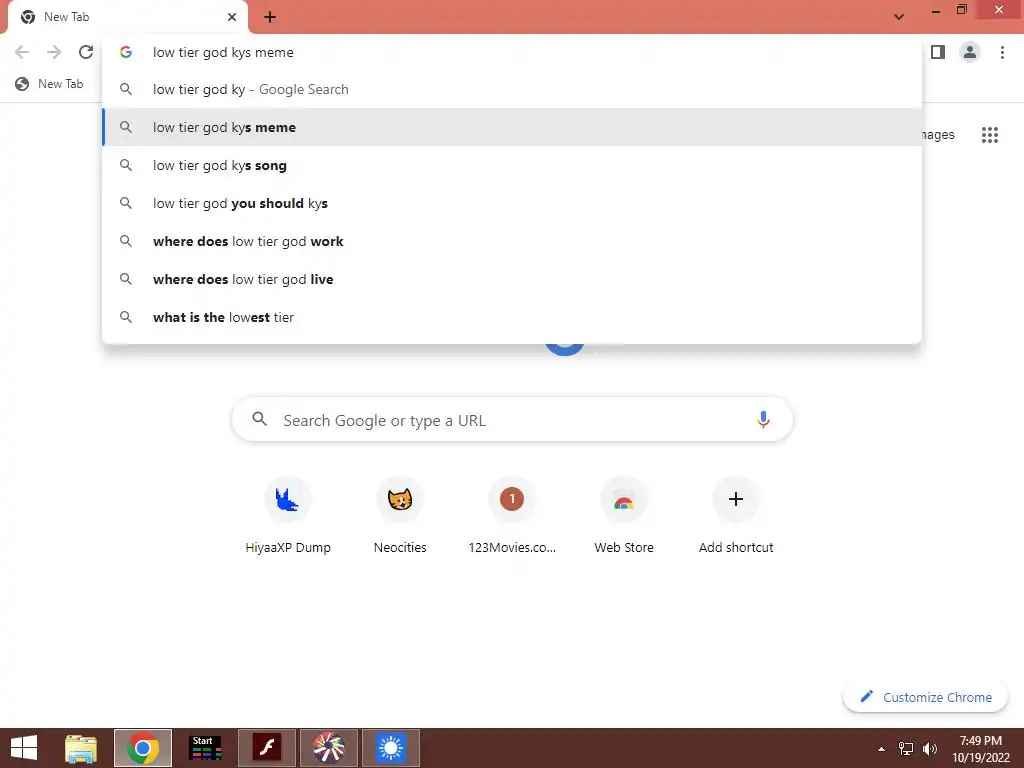1024x768 pixels.
Task: Click the Chrome taskbar icon
Action: coord(143,748)
